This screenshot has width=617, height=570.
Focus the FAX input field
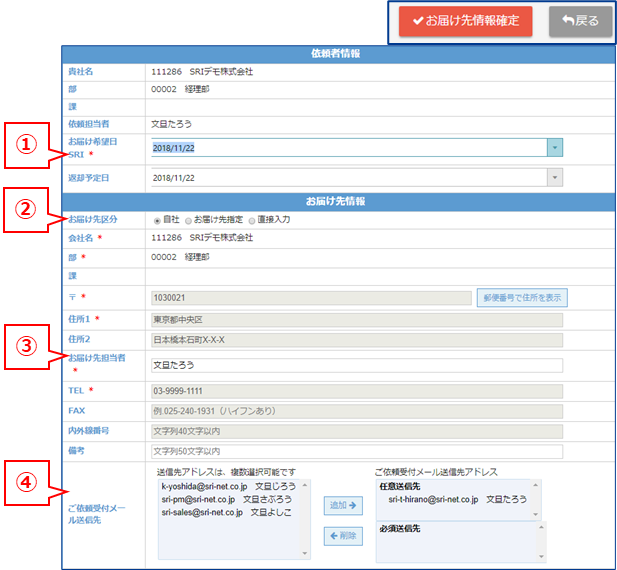click(356, 411)
